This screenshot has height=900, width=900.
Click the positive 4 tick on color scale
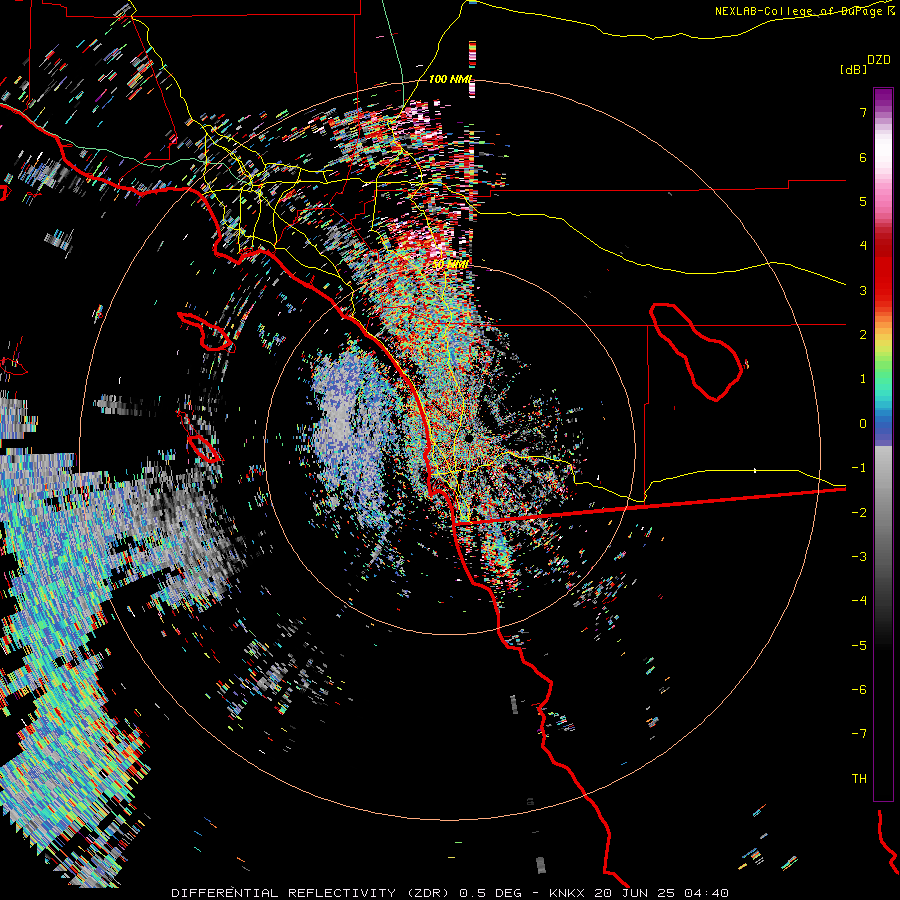coord(863,246)
